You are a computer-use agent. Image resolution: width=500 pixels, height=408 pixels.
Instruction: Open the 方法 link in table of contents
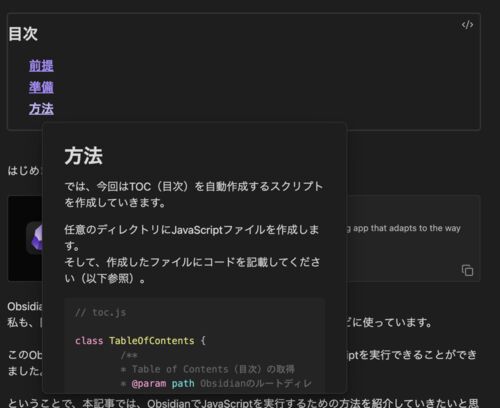click(x=41, y=109)
